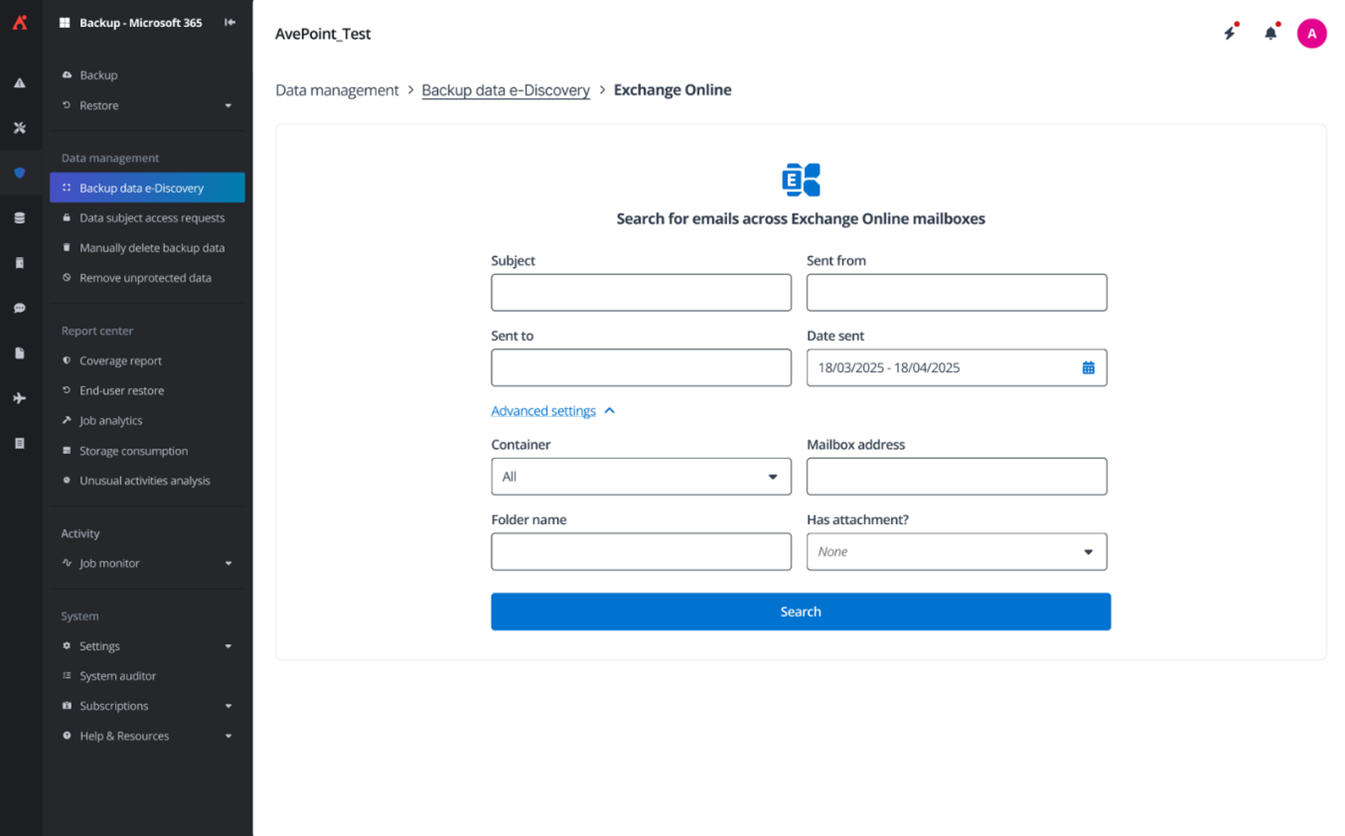This screenshot has height=836, width=1345.
Task: Click Backup data e-Discovery breadcrumb link
Action: (x=505, y=90)
